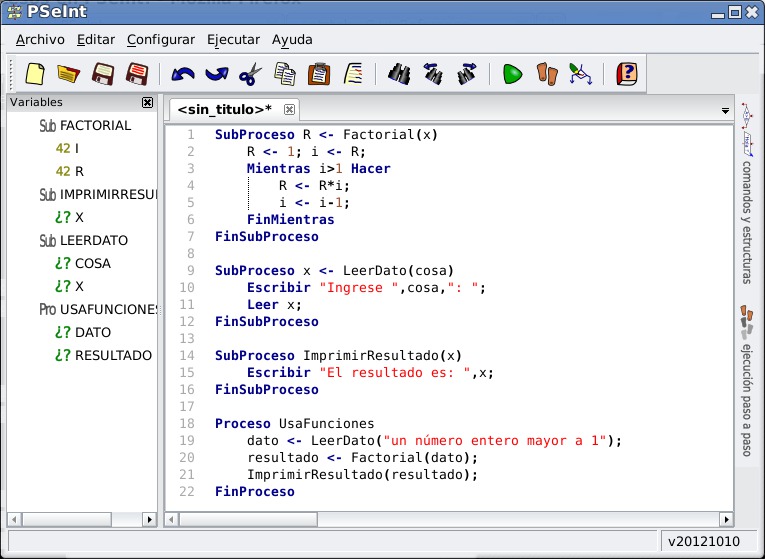765x559 pixels.
Task: Click the PSeInt window title icon
Action: [x=13, y=12]
